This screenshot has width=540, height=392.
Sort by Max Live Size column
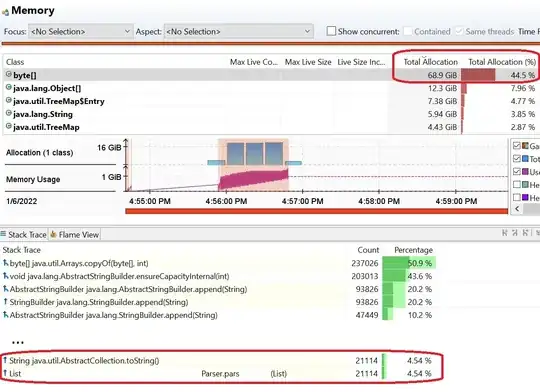point(308,62)
